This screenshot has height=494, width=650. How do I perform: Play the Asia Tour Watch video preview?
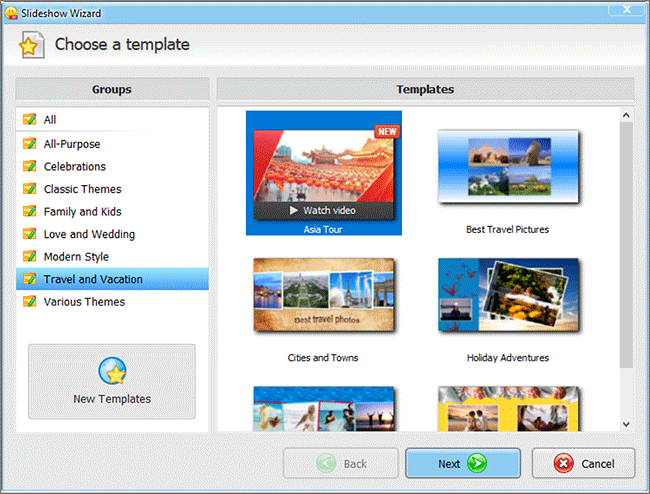[323, 210]
